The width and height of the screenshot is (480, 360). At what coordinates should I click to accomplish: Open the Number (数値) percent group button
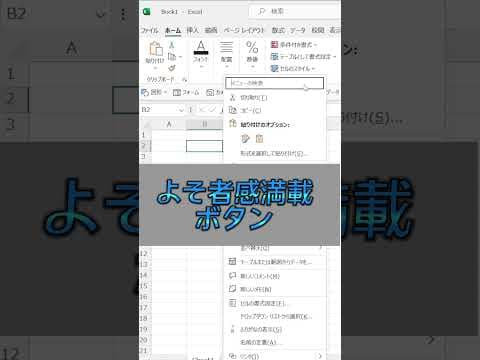click(x=252, y=54)
